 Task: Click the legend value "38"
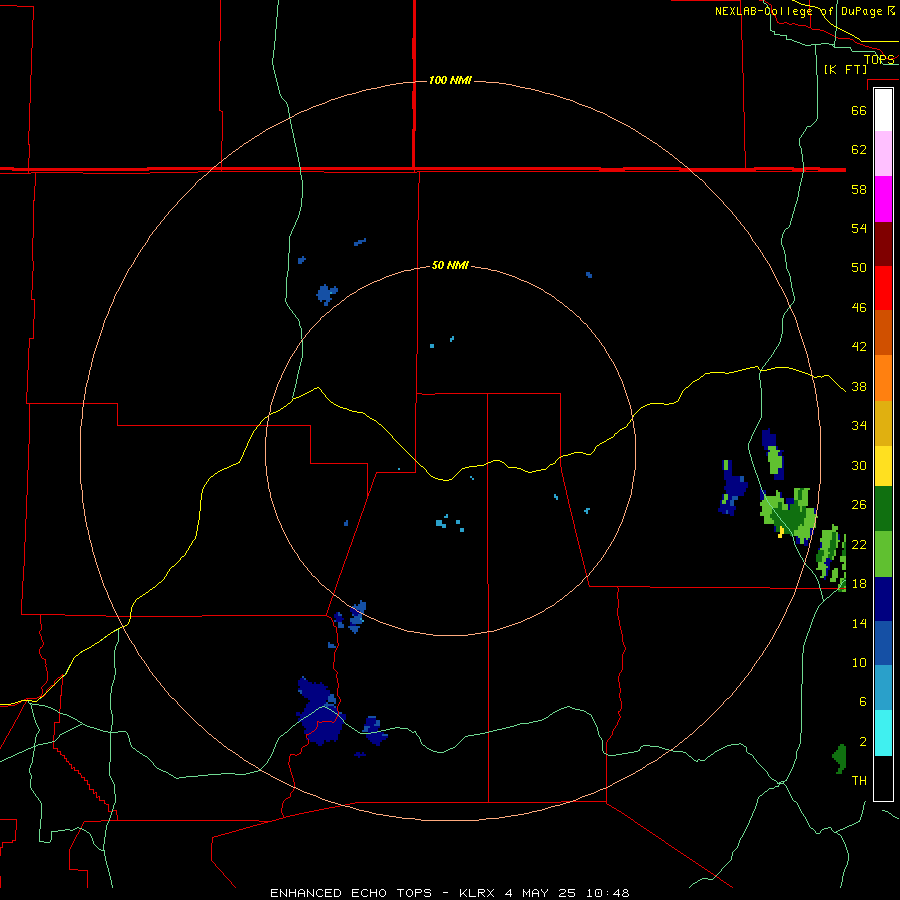click(859, 387)
